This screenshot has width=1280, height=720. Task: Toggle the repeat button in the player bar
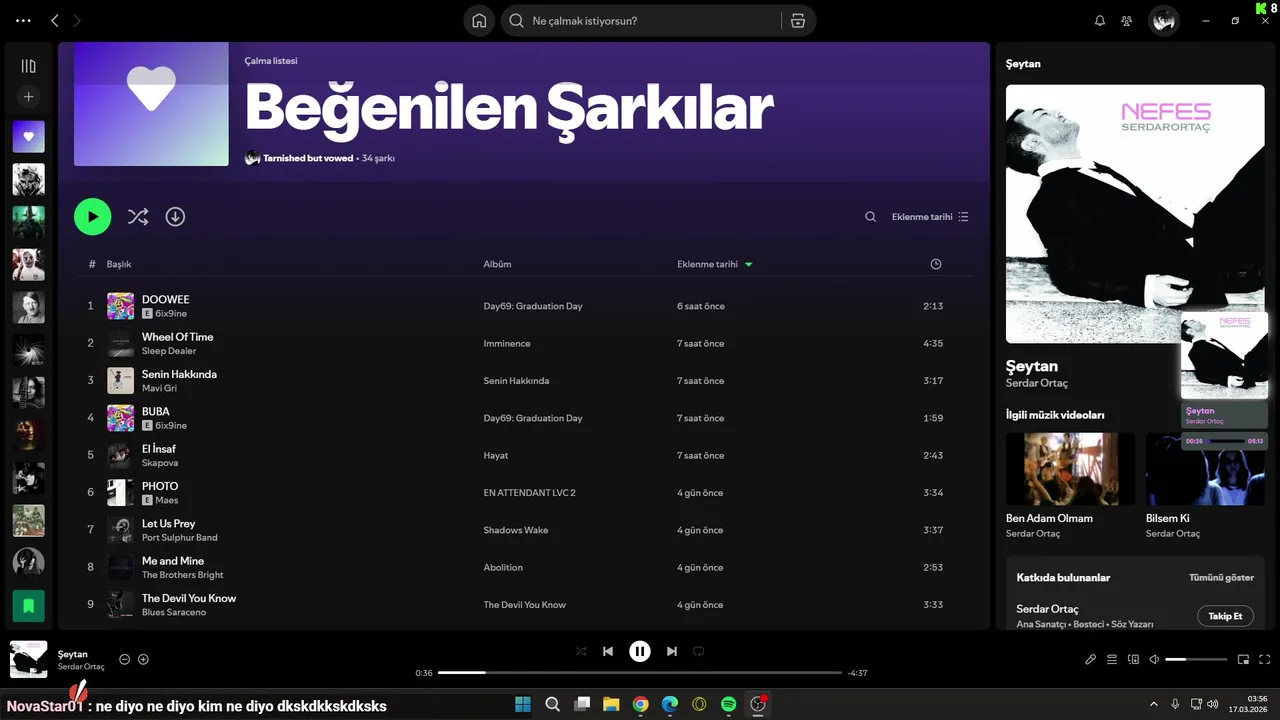[x=699, y=651]
